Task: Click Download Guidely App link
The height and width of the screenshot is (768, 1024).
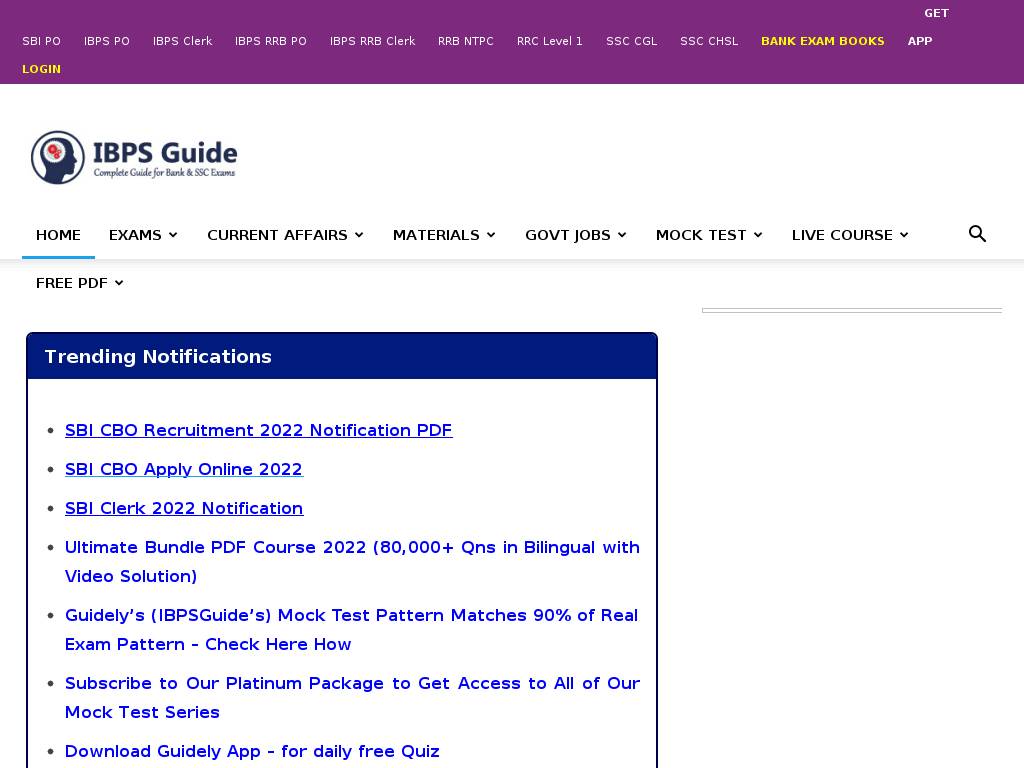Action: click(252, 751)
